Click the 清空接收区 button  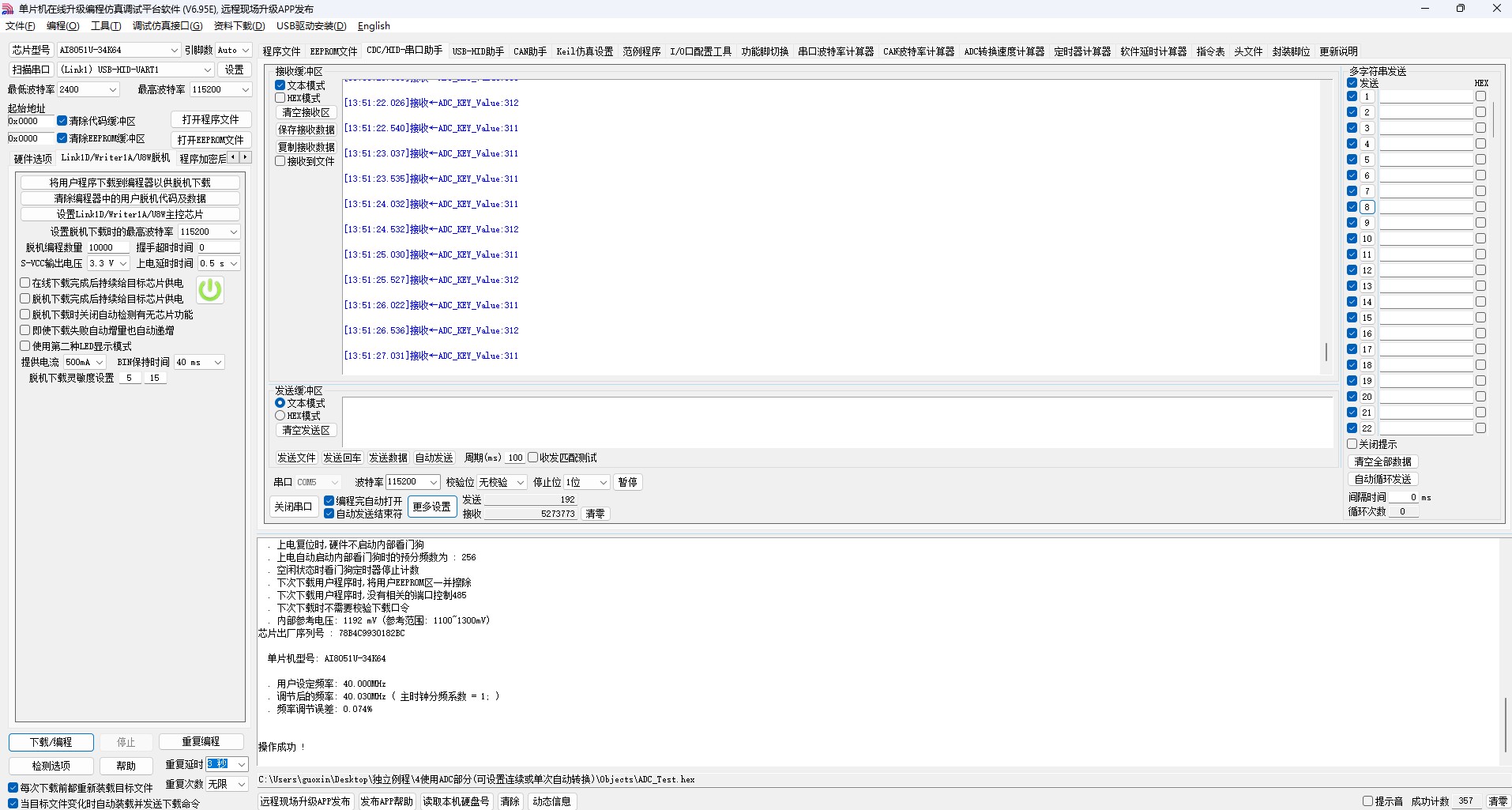(306, 112)
